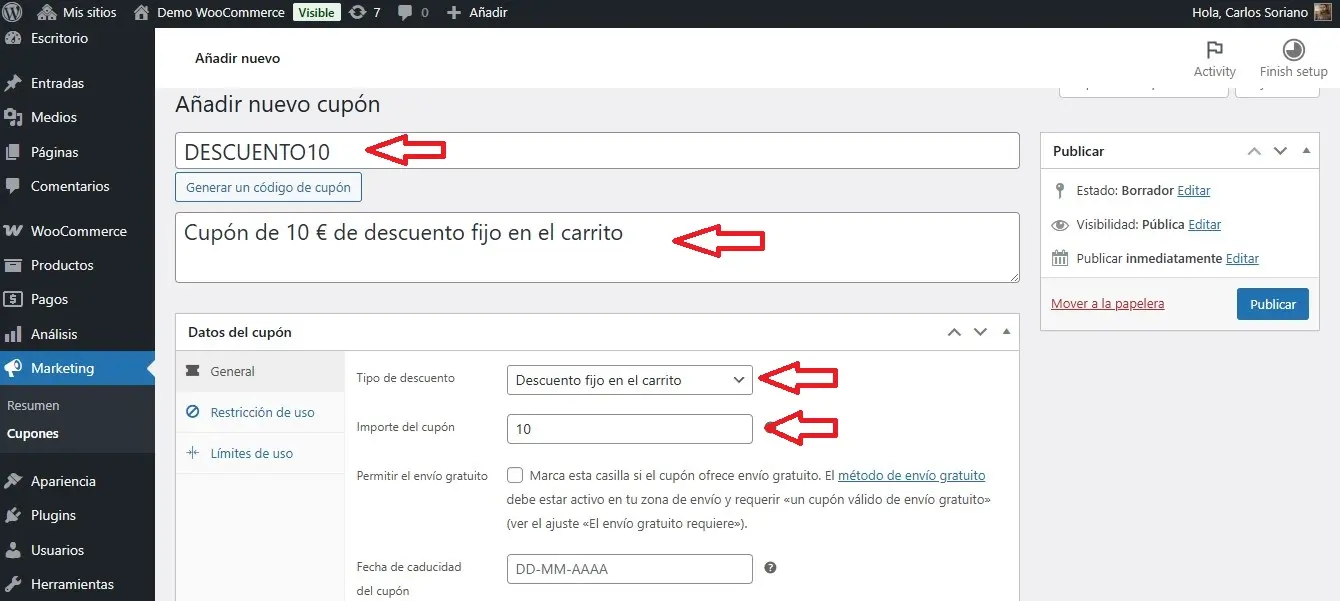Open the Tipo de descuento dropdown

629,380
